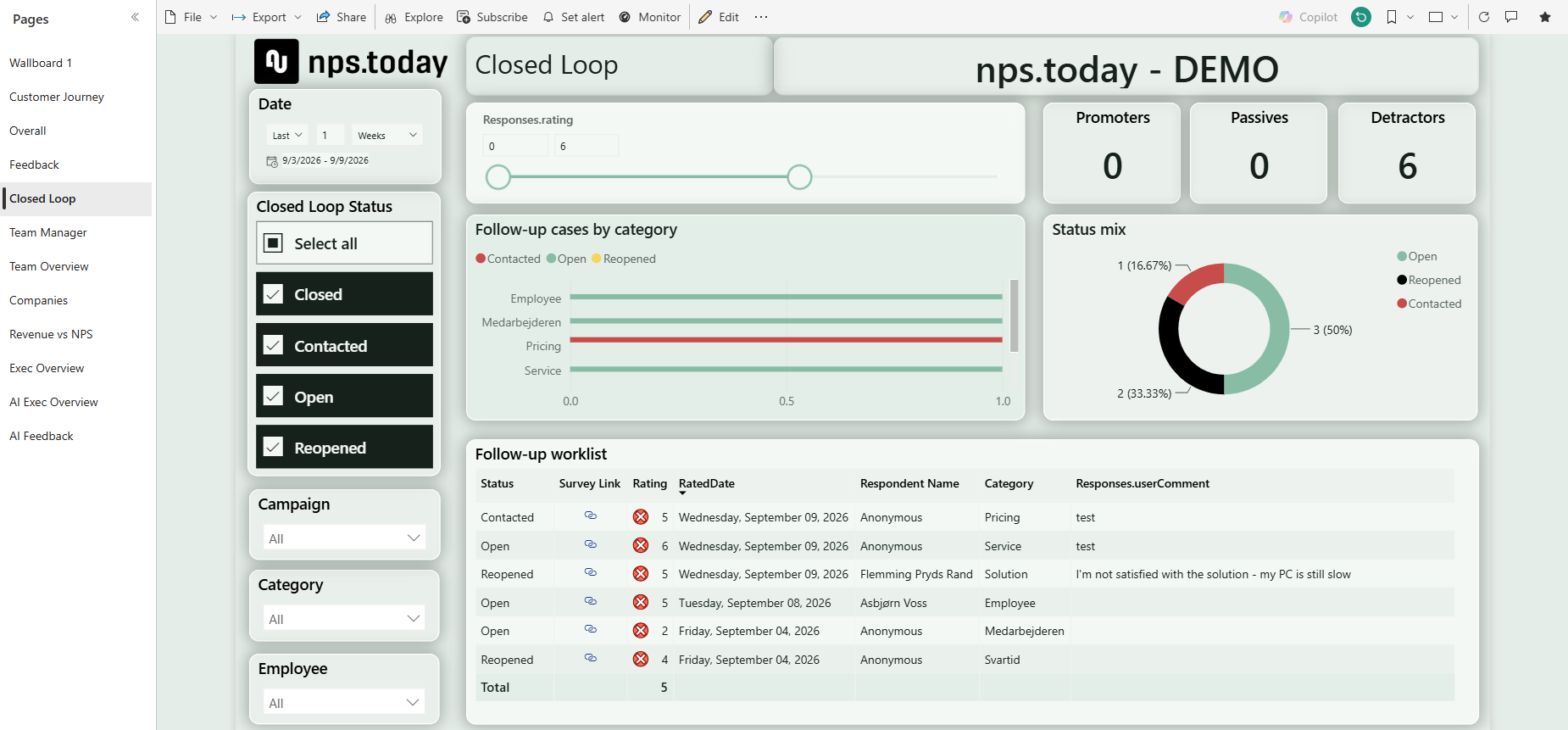
Task: Click the relative date number input
Action: (331, 136)
